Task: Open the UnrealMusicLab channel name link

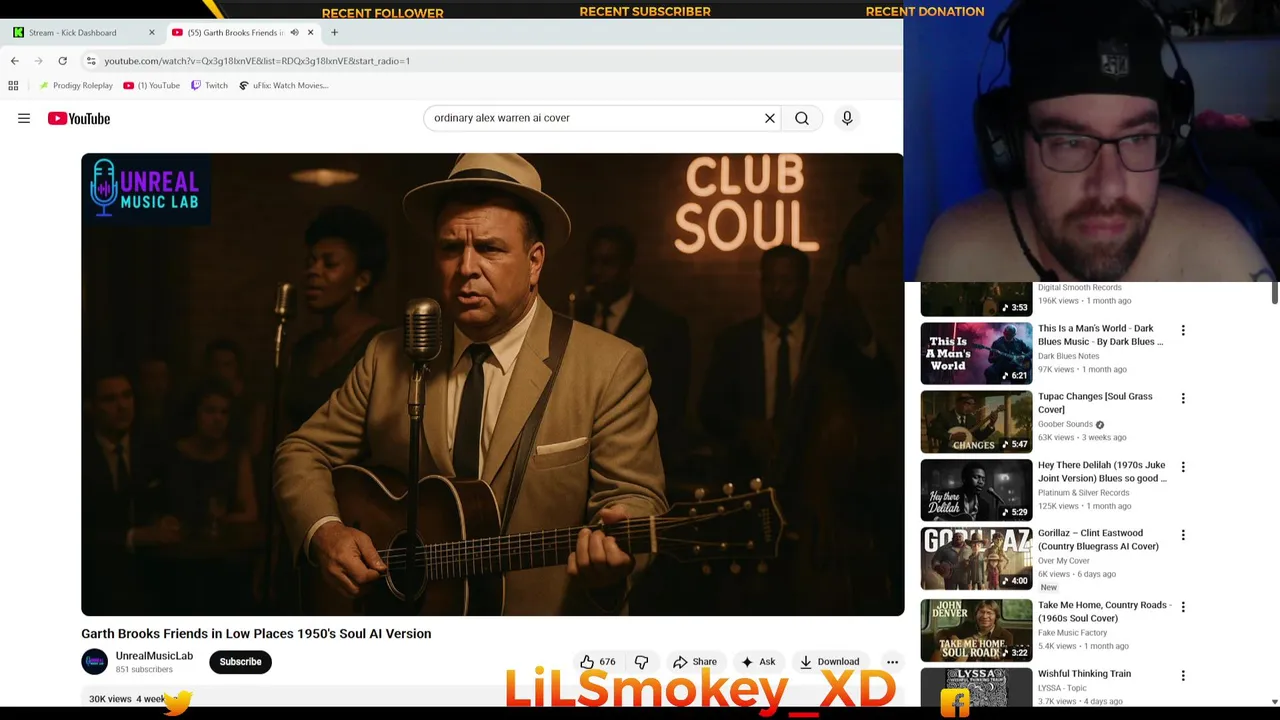Action: [154, 656]
